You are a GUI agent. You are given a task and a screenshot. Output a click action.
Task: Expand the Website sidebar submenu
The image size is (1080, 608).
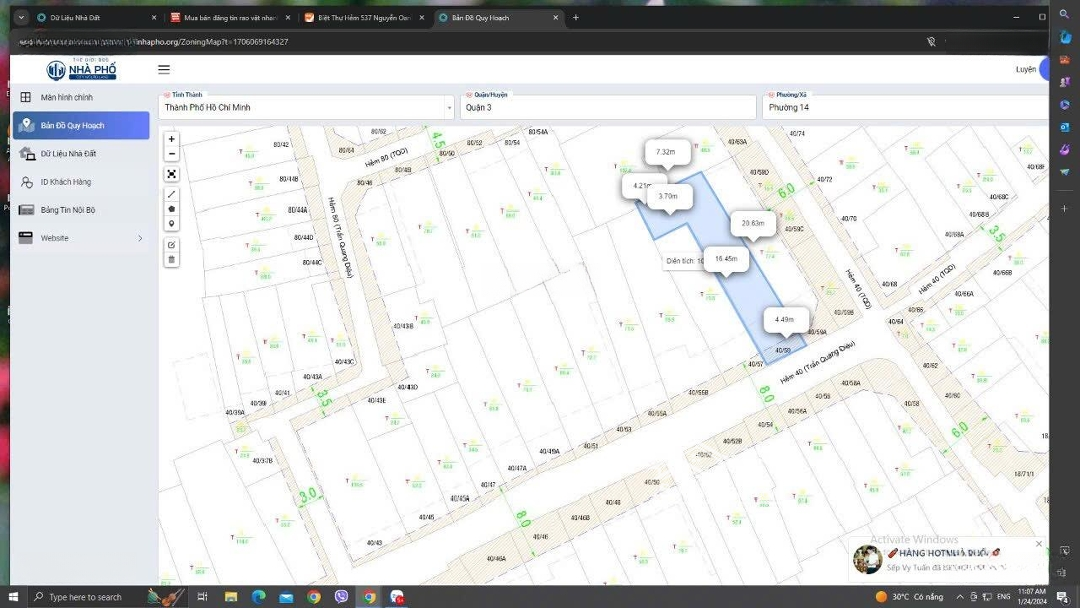point(140,238)
